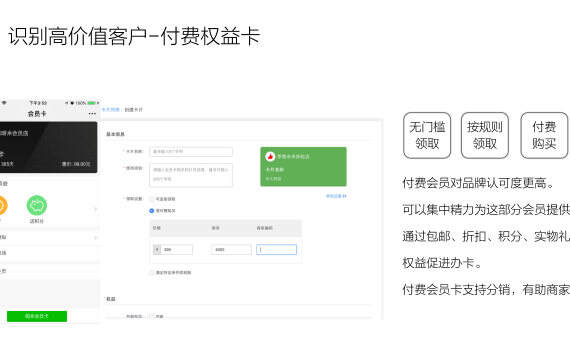Click the red thumbs-up logo on green card
This screenshot has width=570, height=360.
(270, 156)
